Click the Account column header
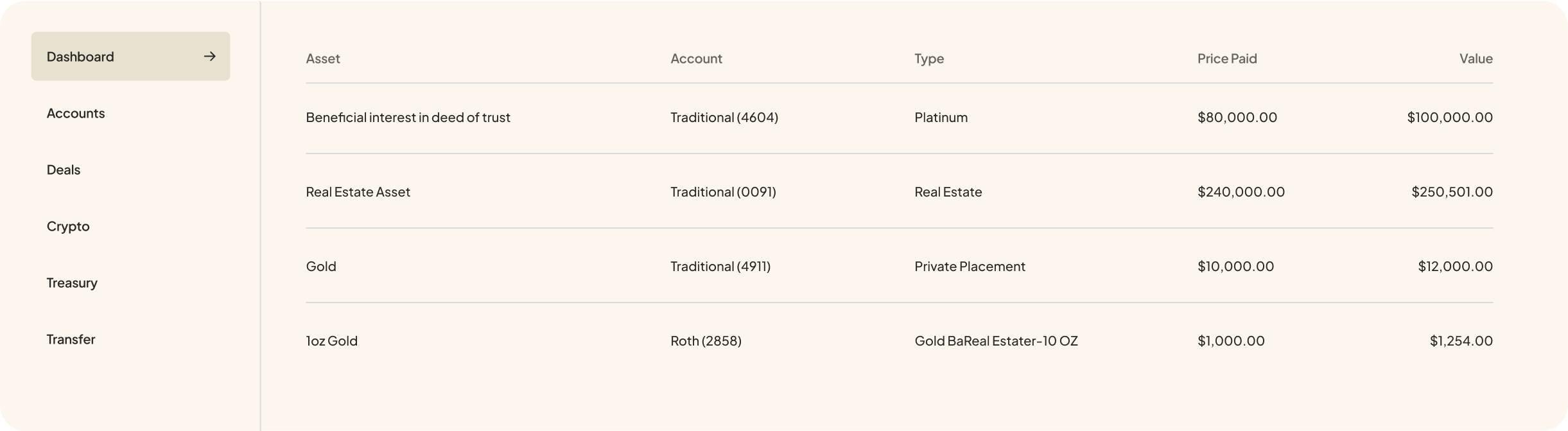The height and width of the screenshot is (431, 1568). tap(696, 58)
